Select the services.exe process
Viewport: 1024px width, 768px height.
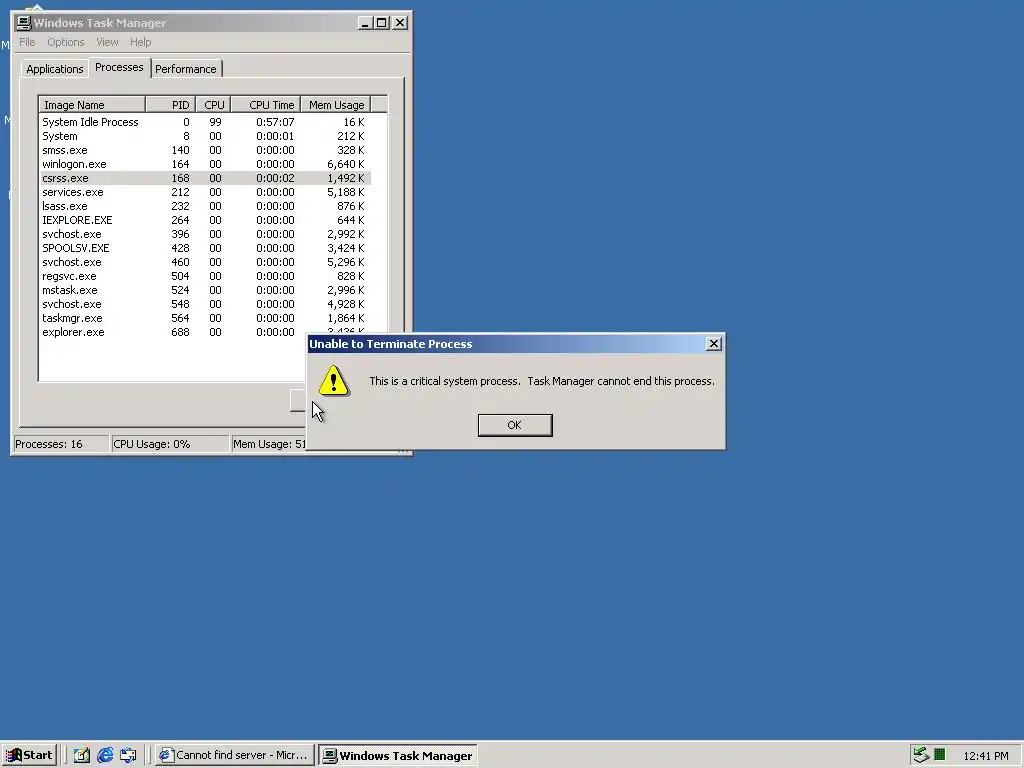204,192
